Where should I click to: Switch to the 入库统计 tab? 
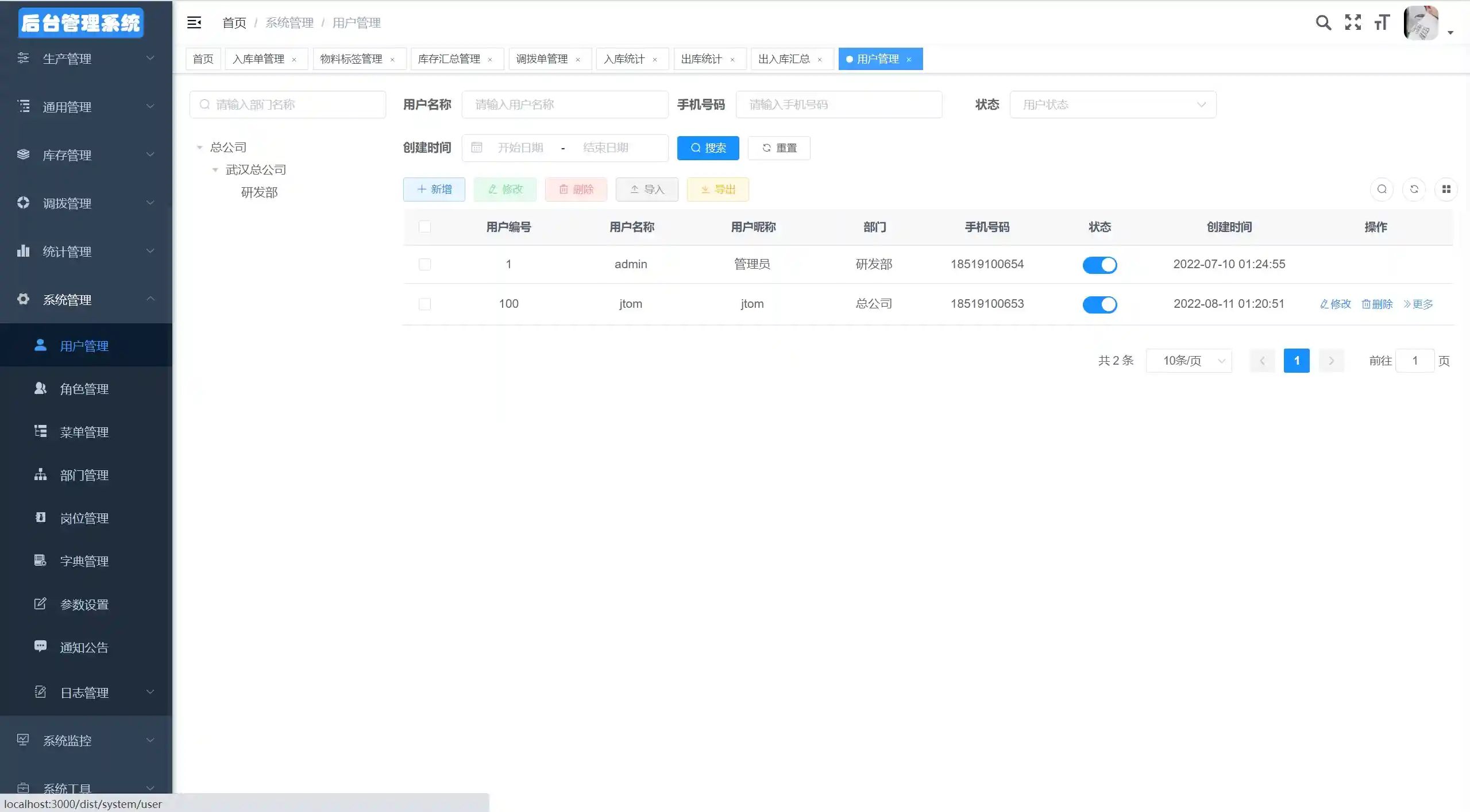624,59
